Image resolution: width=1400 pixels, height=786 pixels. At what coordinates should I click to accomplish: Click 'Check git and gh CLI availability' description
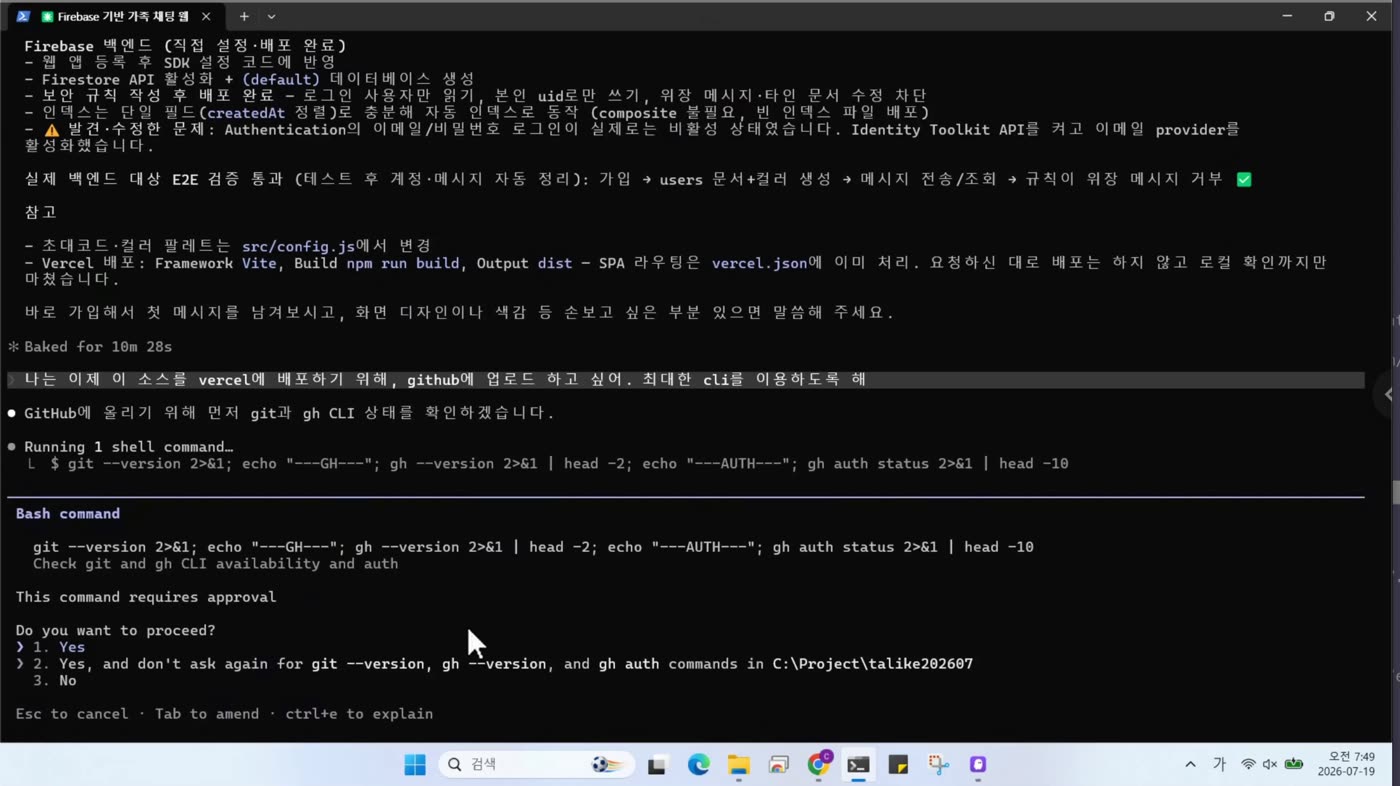(215, 564)
